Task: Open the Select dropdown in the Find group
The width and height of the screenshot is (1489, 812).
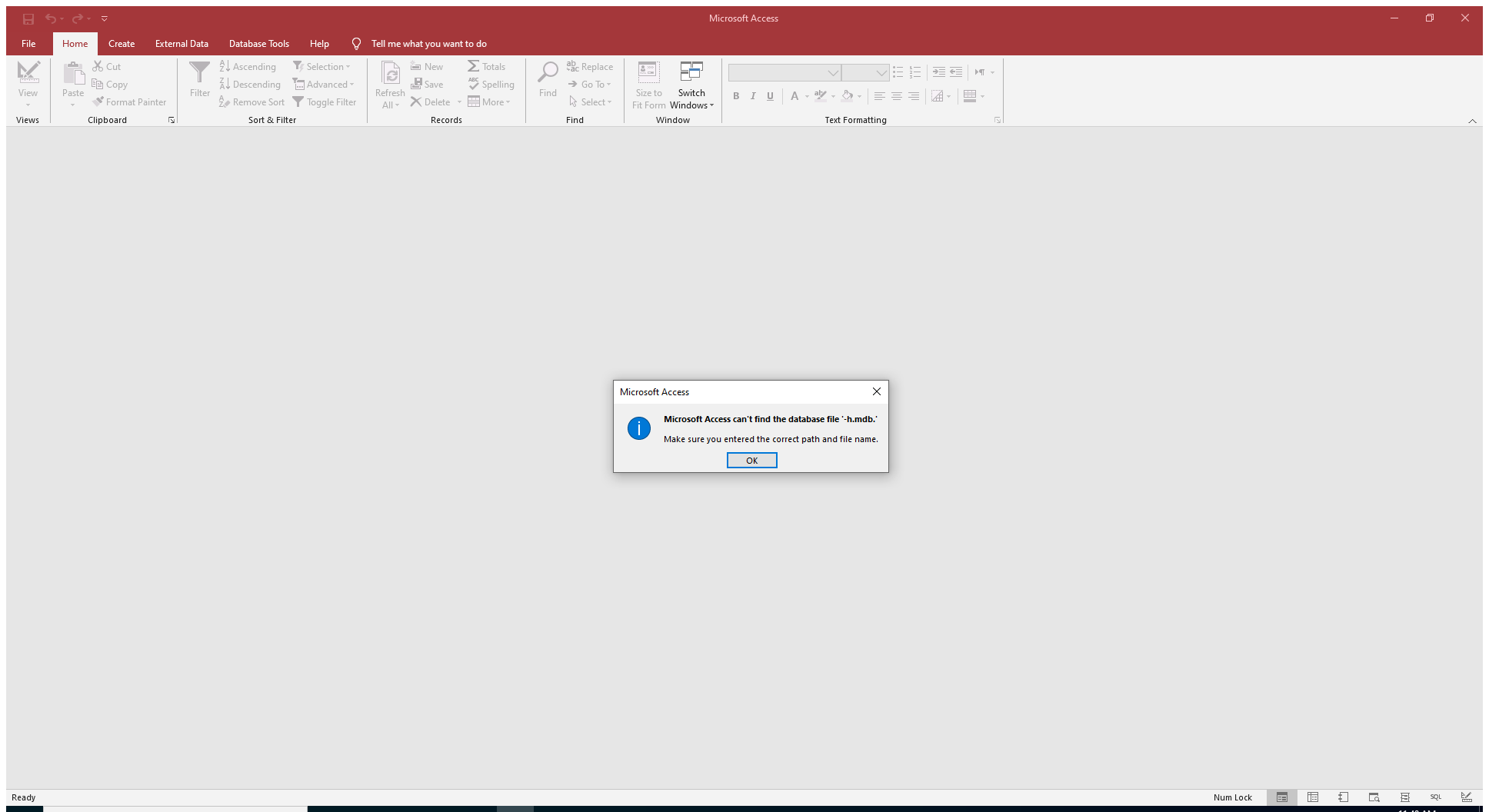Action: pos(590,102)
